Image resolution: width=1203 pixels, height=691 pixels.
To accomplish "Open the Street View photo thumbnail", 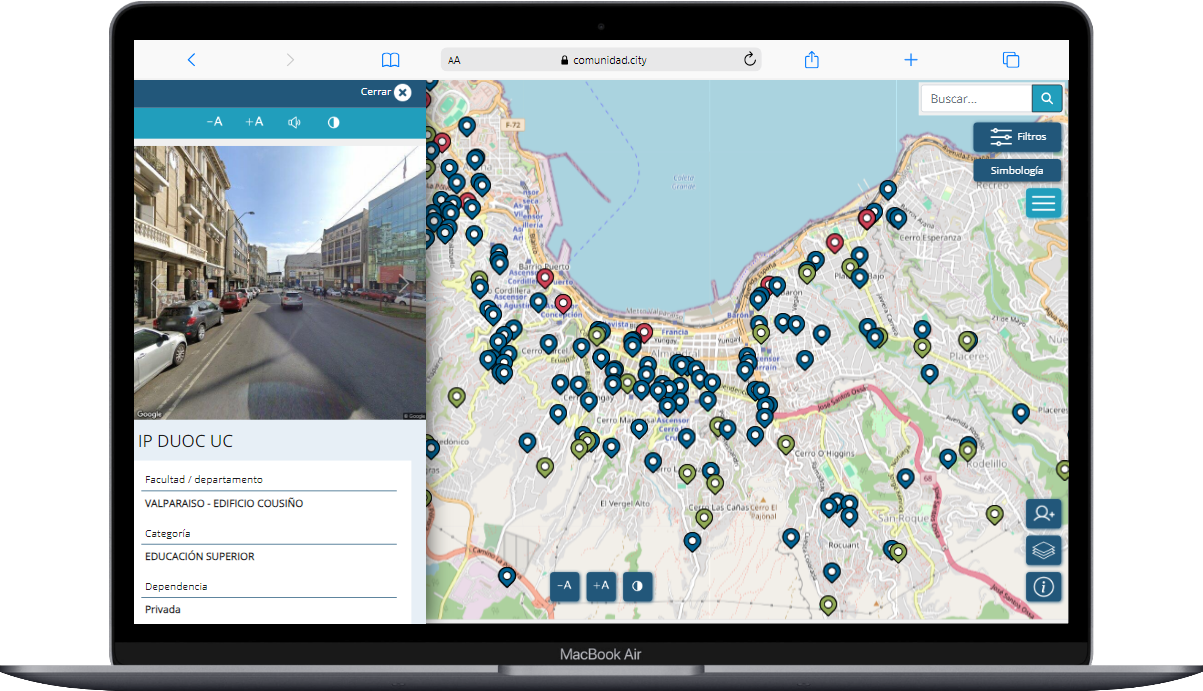I will click(280, 283).
